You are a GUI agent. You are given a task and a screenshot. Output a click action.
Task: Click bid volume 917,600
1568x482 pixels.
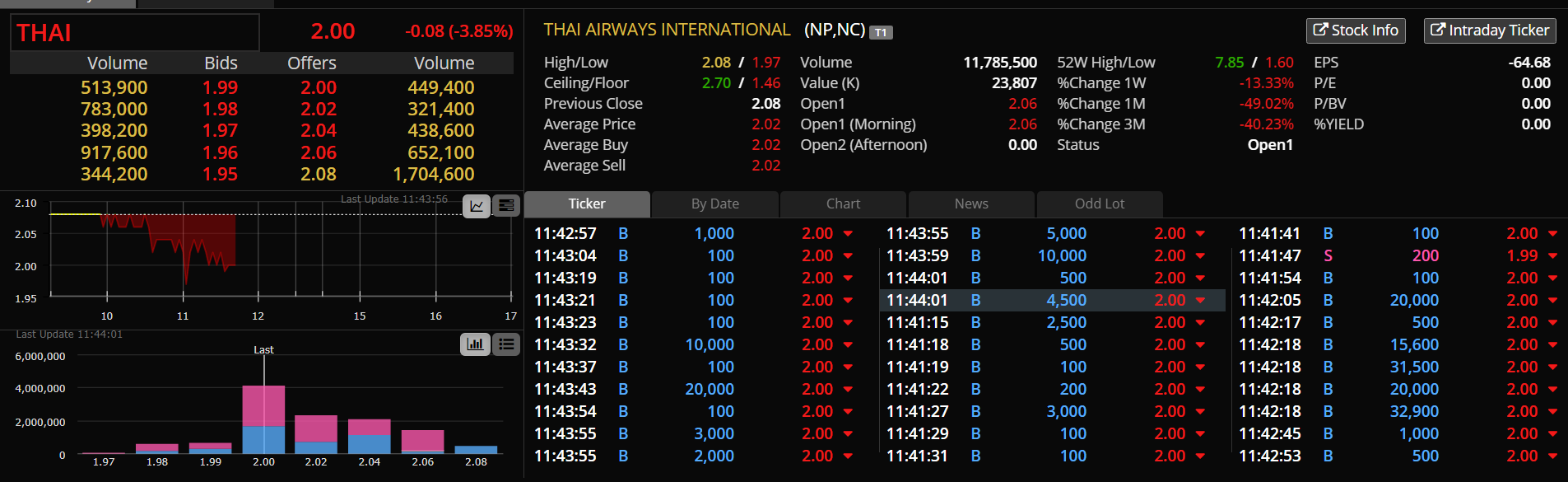tap(114, 152)
